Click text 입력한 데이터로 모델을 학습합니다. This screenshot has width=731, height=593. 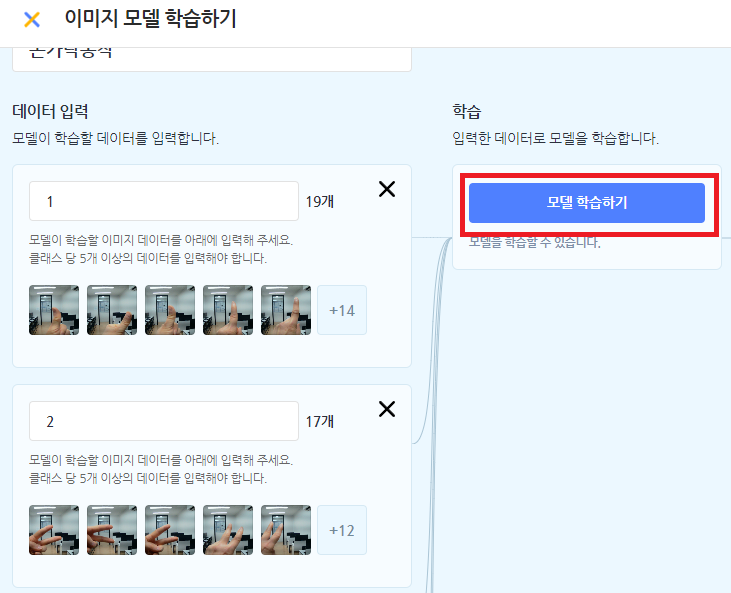(x=556, y=138)
